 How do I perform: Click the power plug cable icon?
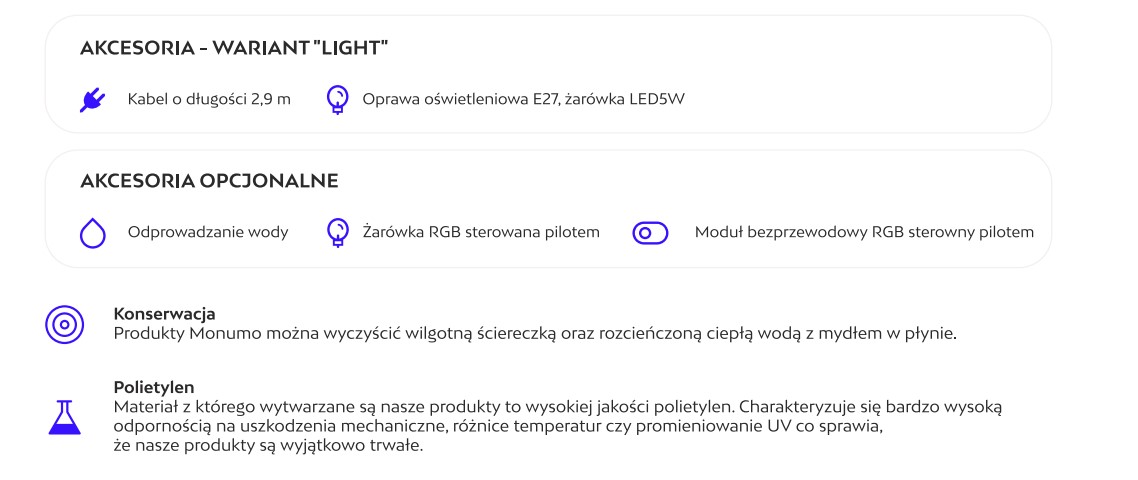pyautogui.click(x=91, y=99)
